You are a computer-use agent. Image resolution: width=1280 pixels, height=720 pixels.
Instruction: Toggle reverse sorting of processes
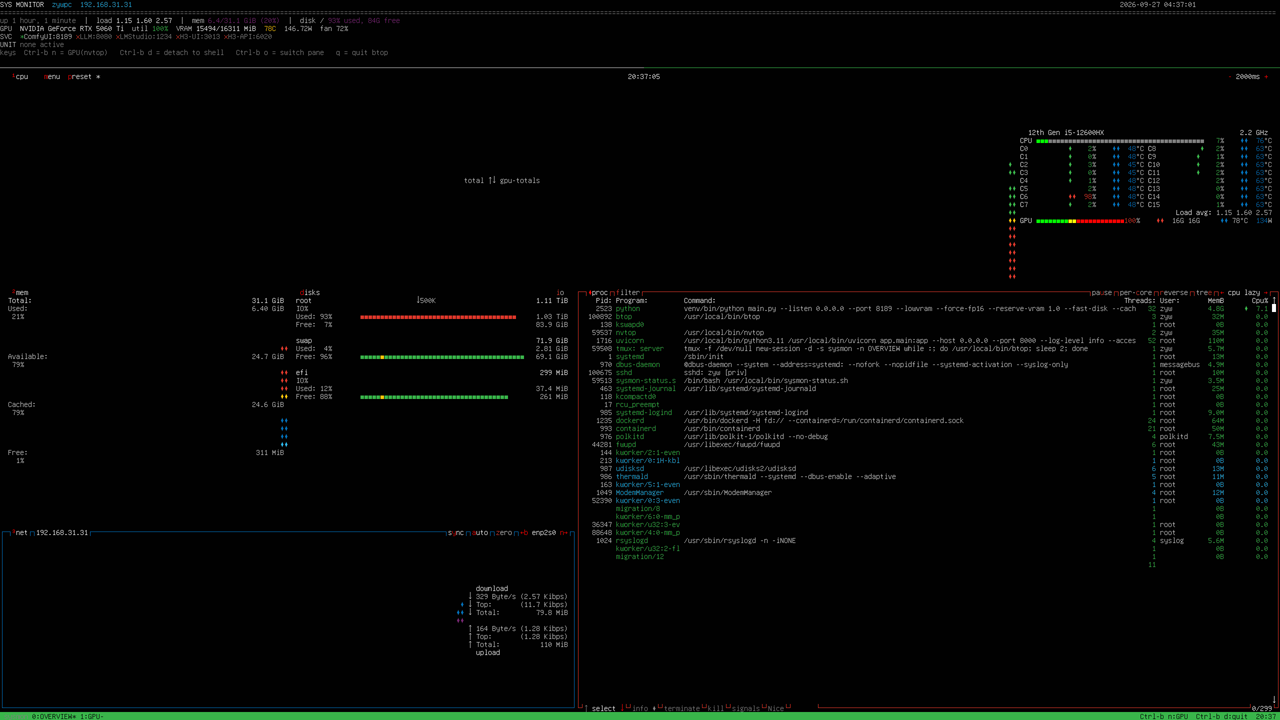coord(1172,293)
